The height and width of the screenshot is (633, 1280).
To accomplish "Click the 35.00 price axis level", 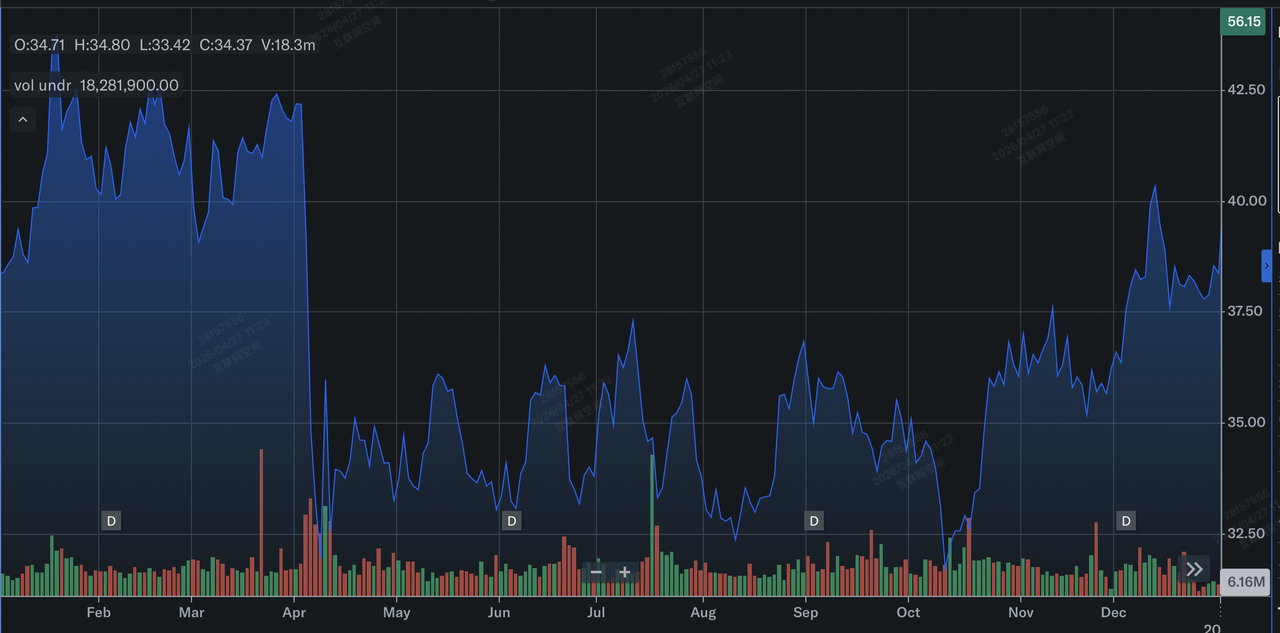I will pyautogui.click(x=1246, y=422).
